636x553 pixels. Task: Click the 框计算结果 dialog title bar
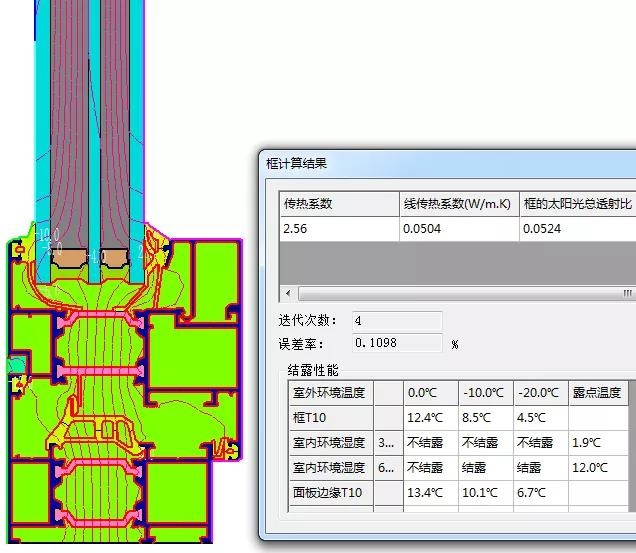(x=448, y=164)
